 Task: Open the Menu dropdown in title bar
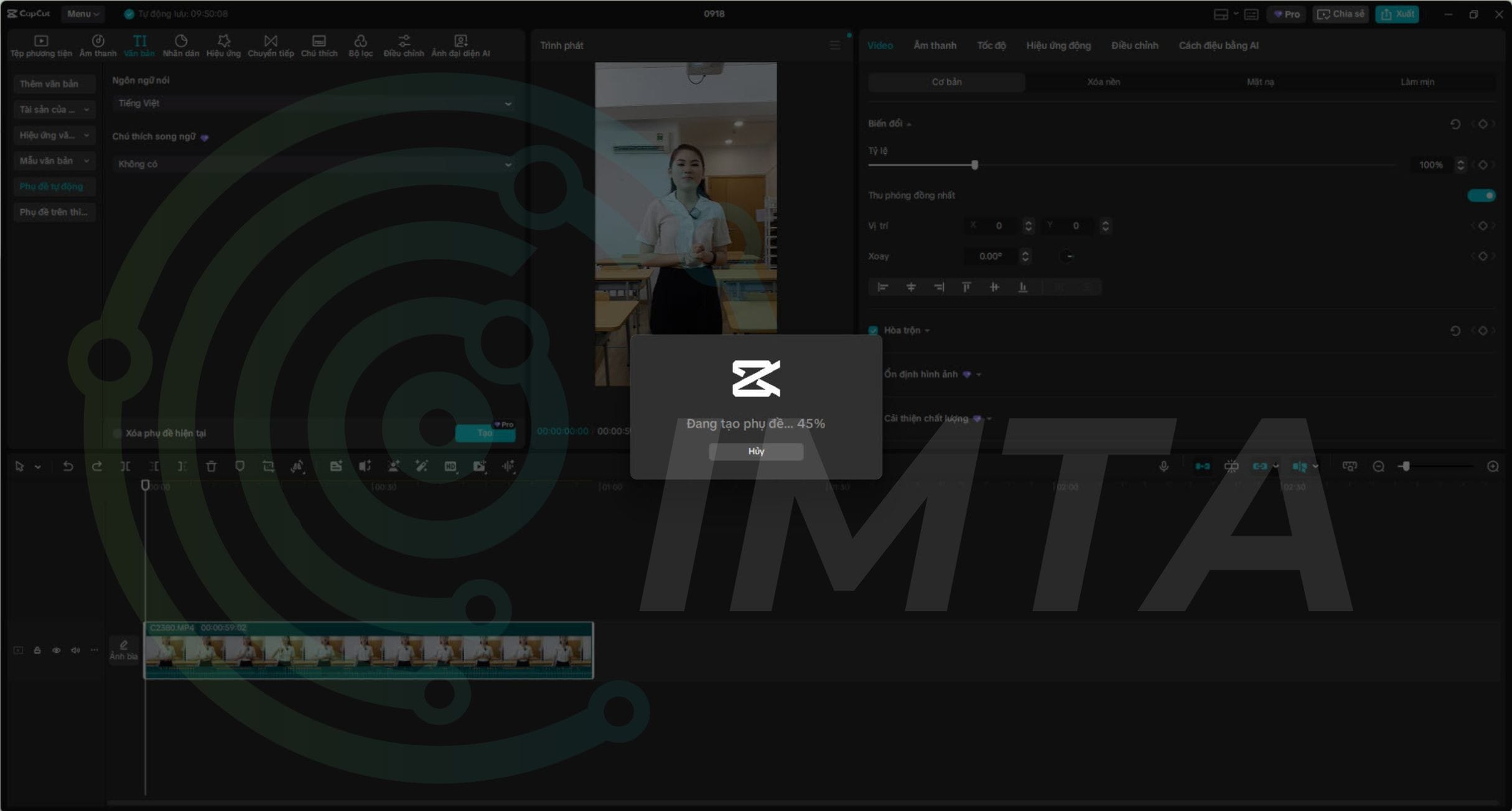coord(82,13)
